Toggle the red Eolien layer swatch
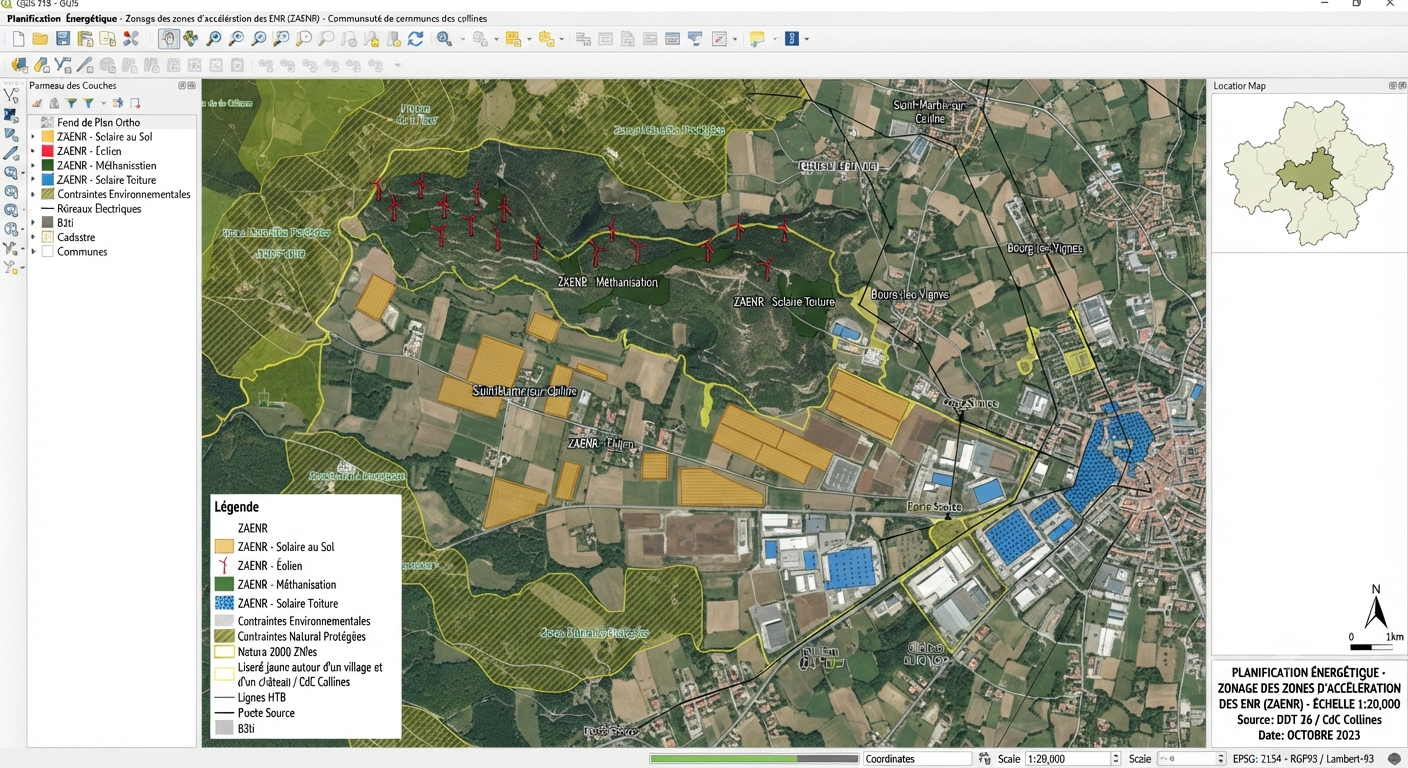Image resolution: width=1408 pixels, height=768 pixels. (47, 151)
